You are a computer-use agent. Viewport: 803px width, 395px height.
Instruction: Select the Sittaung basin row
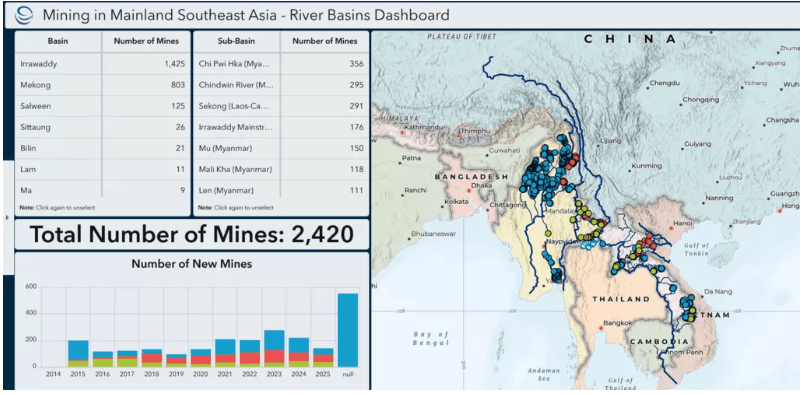pyautogui.click(x=102, y=127)
